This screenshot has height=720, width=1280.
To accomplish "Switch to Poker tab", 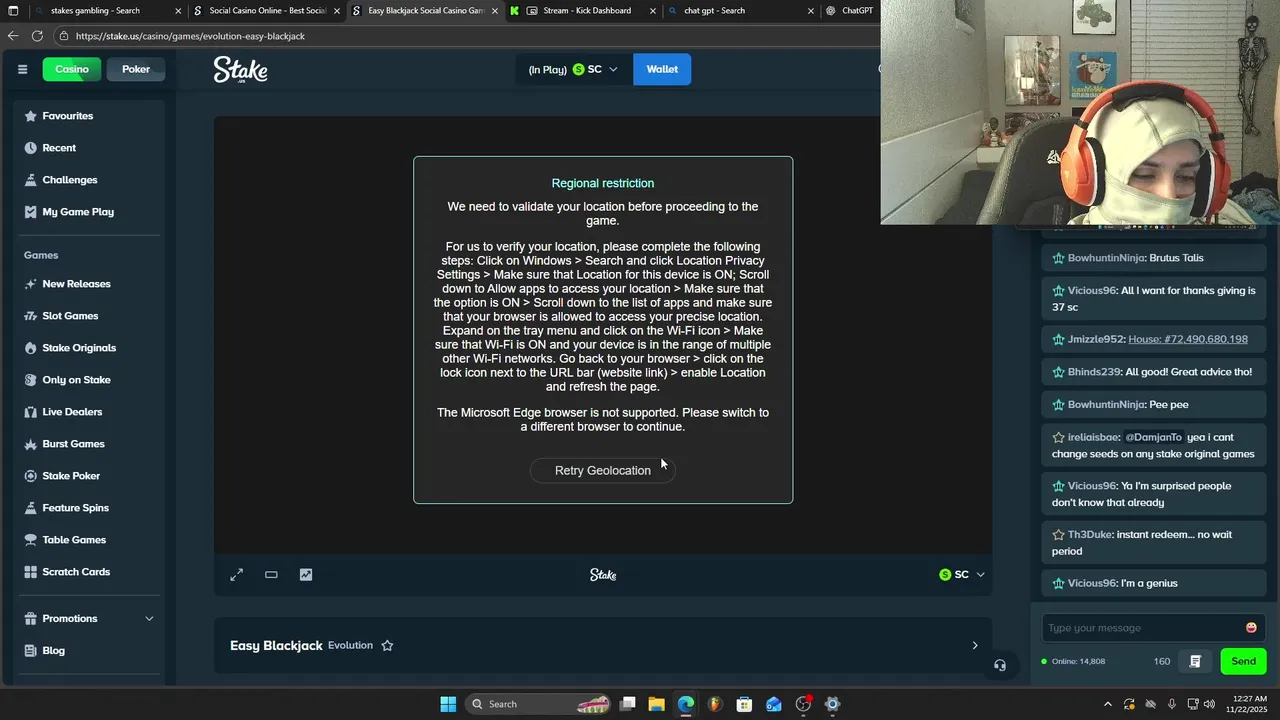I will coord(136,69).
